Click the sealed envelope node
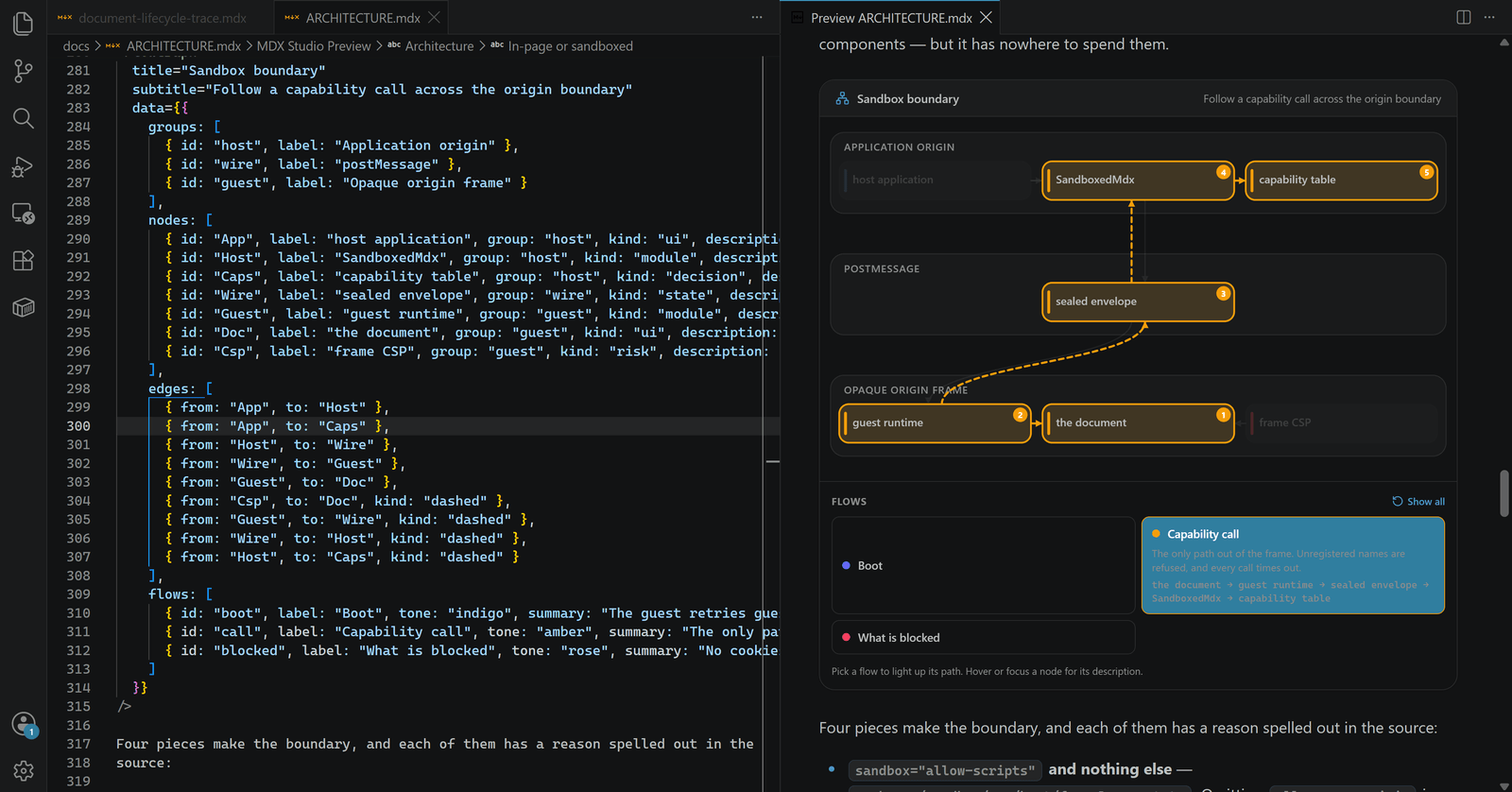 (x=1138, y=301)
